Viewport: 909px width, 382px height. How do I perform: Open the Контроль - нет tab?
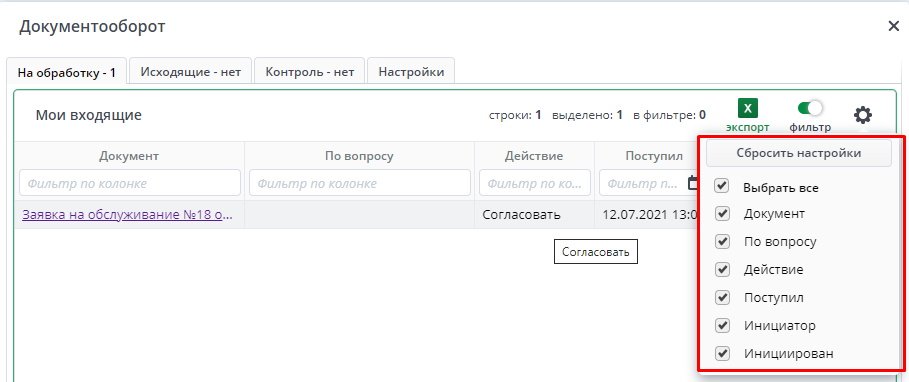point(309,72)
